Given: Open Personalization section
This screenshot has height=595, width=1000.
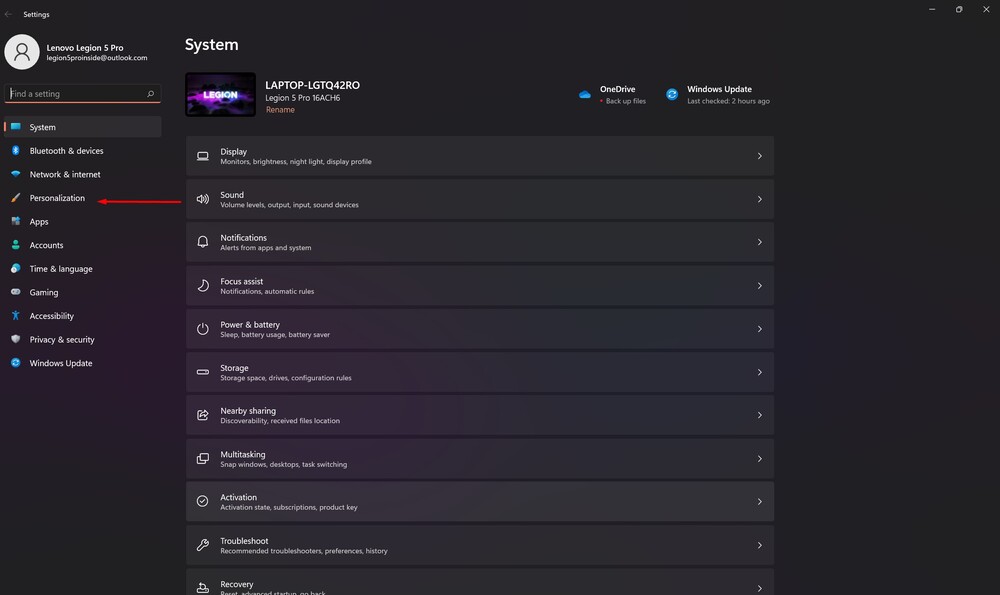Looking at the screenshot, I should point(82,198).
